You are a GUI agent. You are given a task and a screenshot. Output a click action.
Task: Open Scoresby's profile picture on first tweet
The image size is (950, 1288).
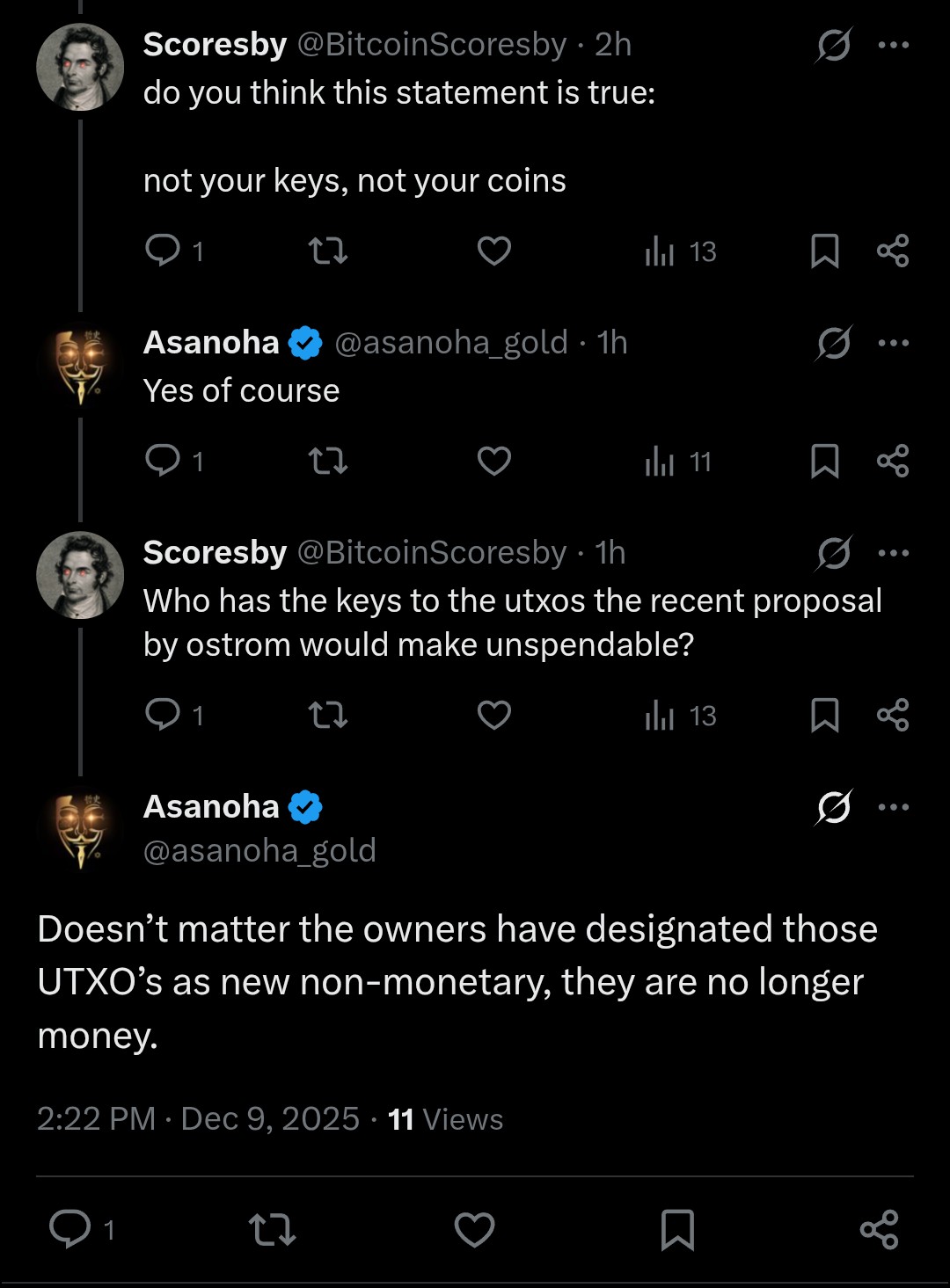[80, 67]
